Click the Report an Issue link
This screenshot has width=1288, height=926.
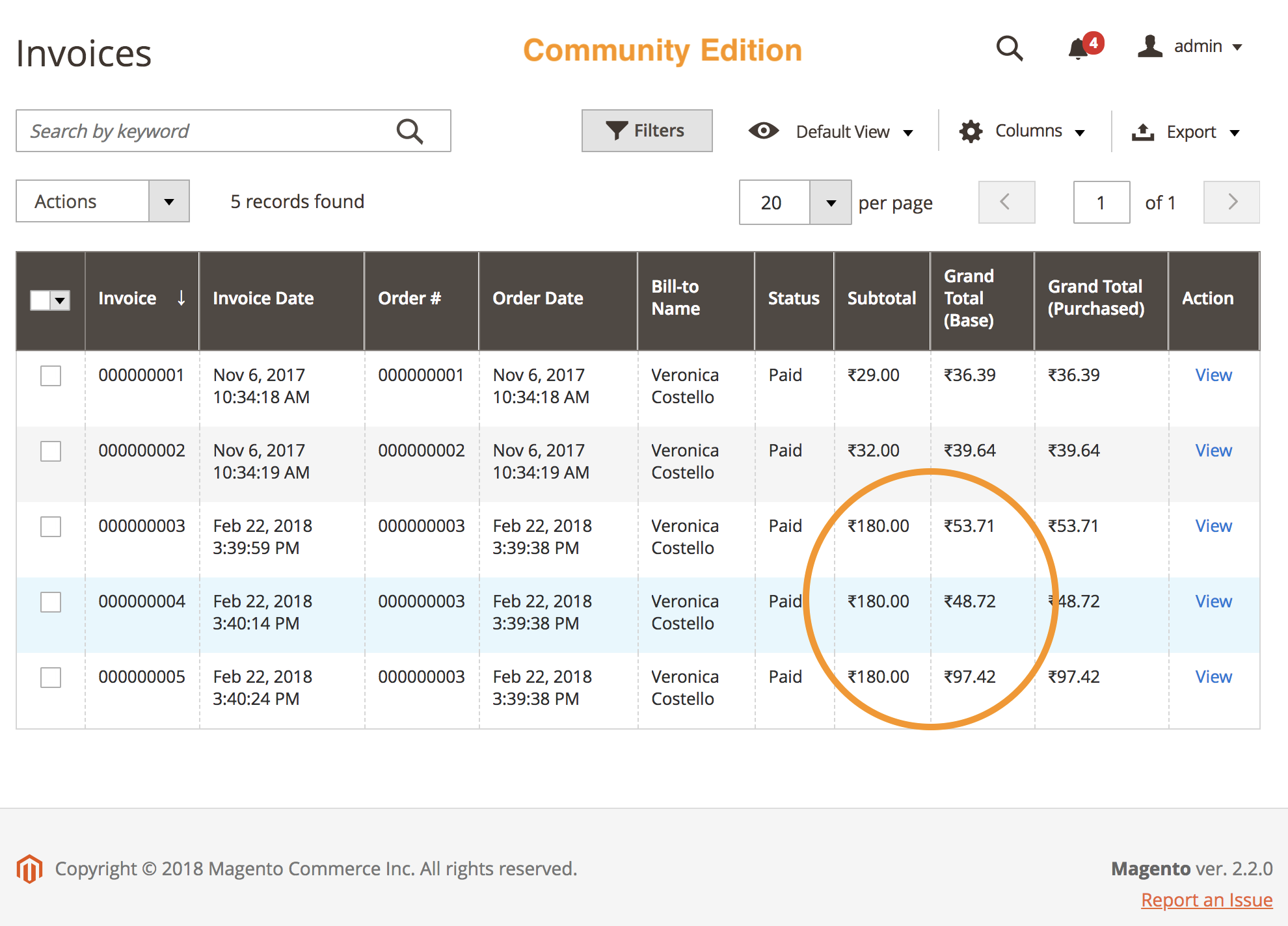tap(1207, 899)
